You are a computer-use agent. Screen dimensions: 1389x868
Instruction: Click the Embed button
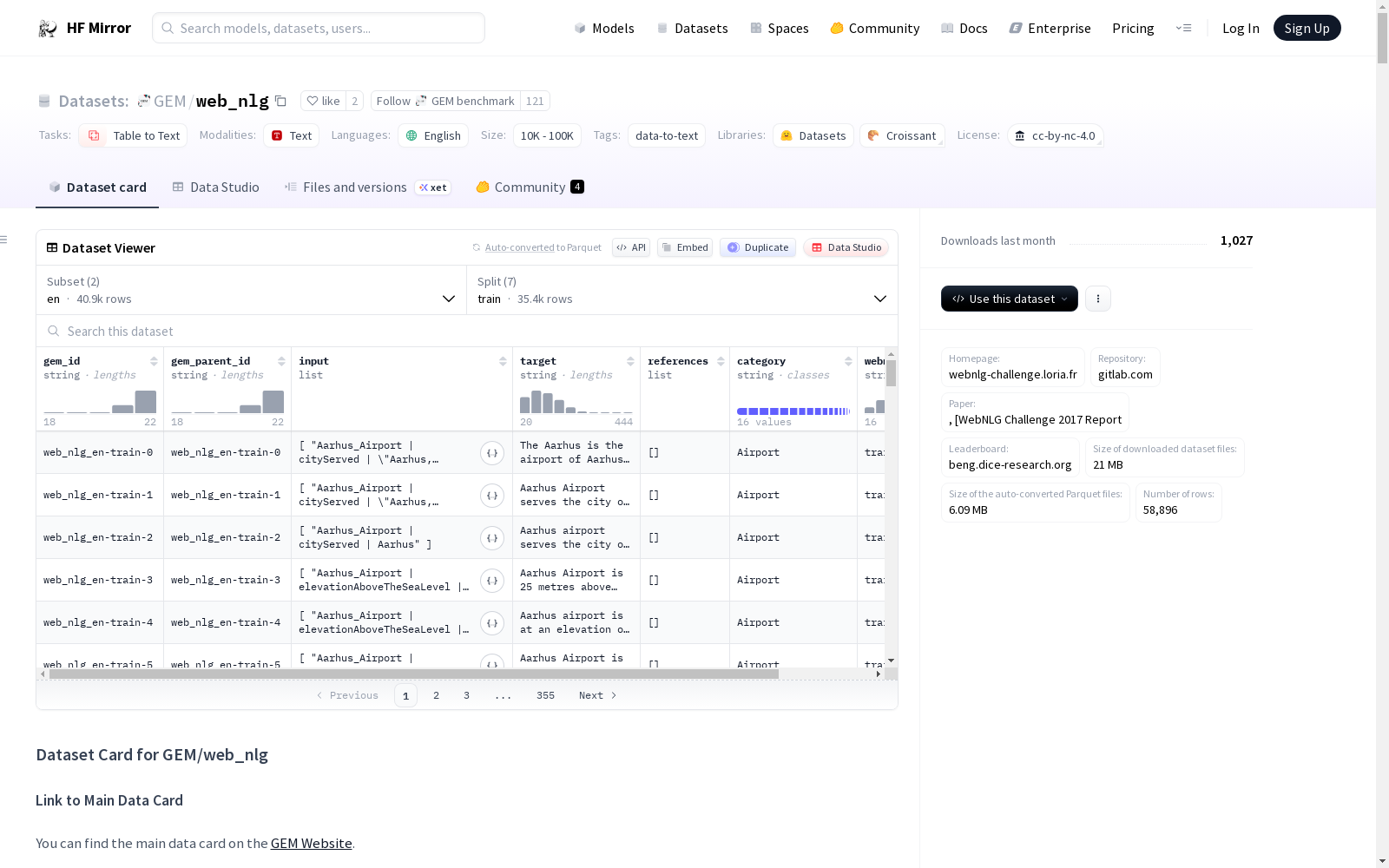click(685, 247)
